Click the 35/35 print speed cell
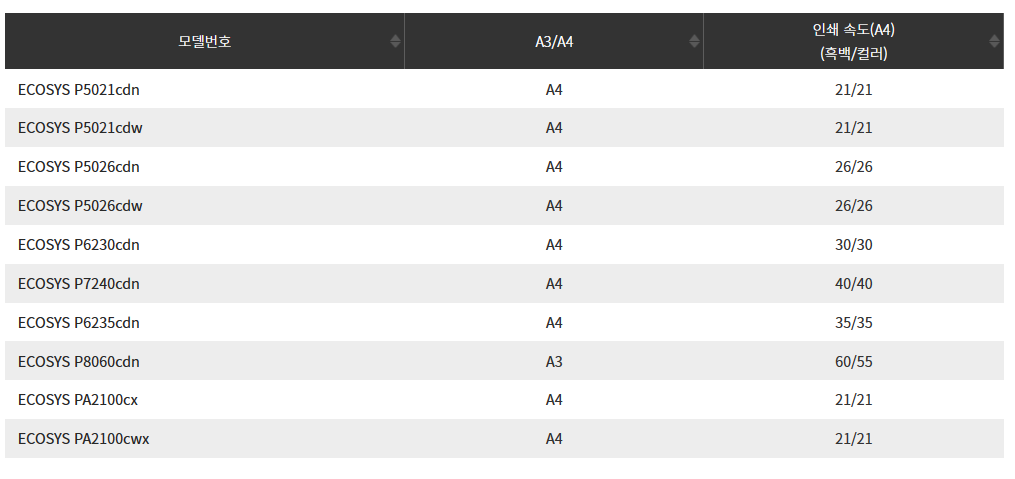Screen dimensions: 1015x479 click(853, 323)
